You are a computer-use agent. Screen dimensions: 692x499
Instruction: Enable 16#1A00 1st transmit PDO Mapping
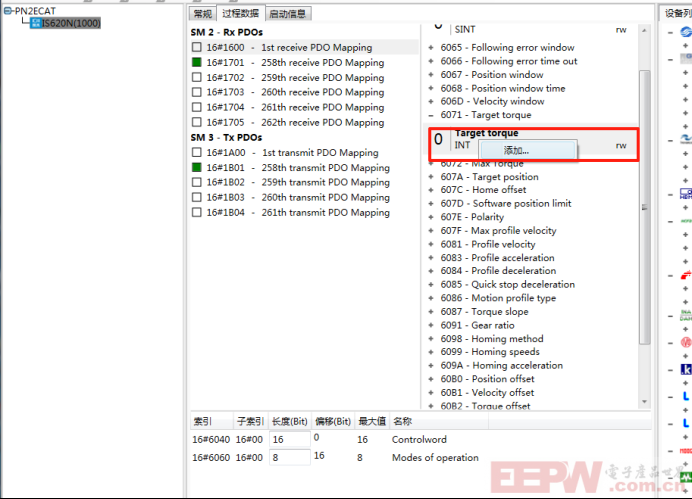click(197, 152)
